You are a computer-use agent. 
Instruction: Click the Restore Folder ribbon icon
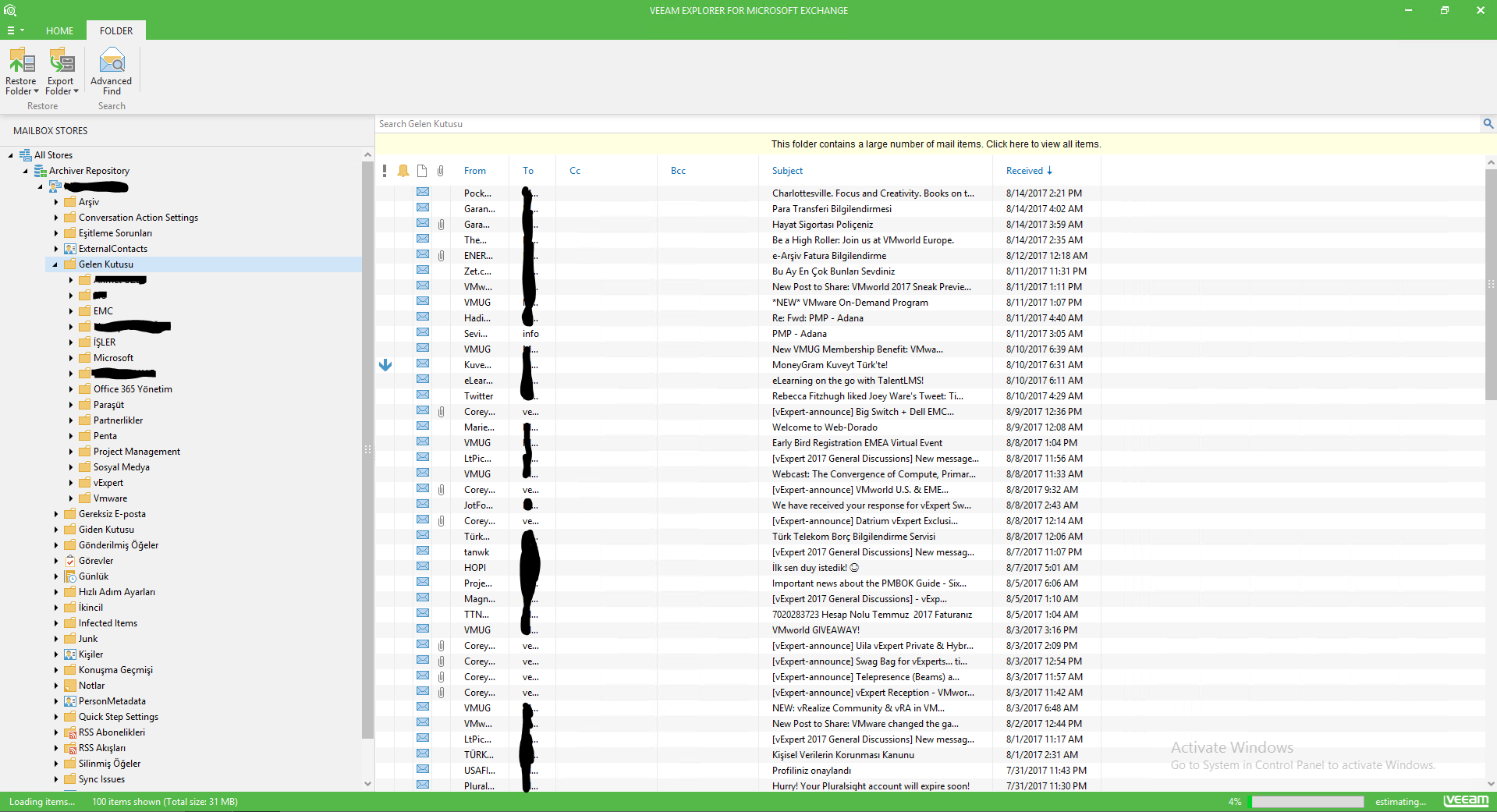pyautogui.click(x=21, y=61)
